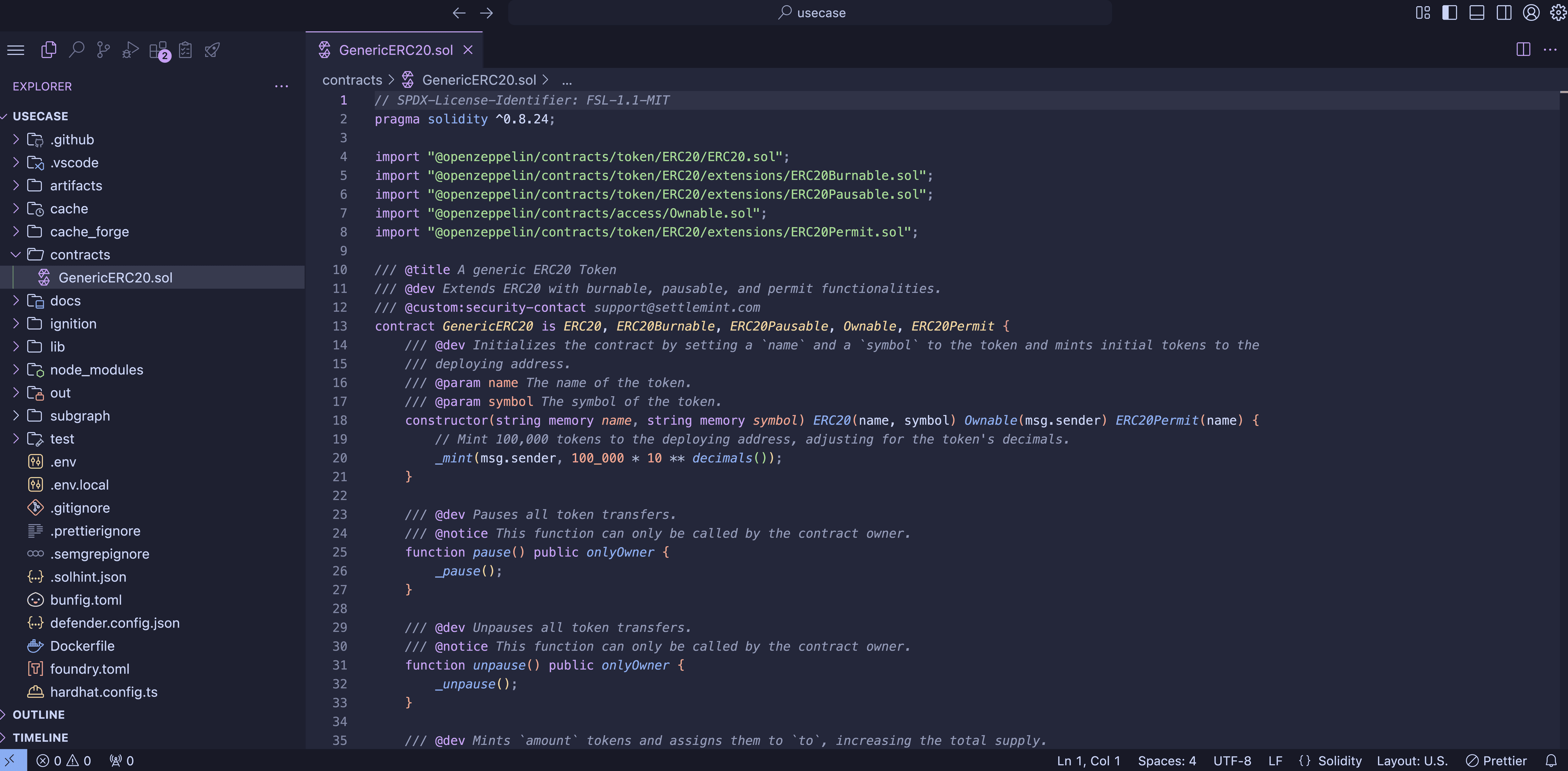Viewport: 1568px width, 771px height.
Task: Click GenericERC20.sol in the breadcrumb
Action: click(x=479, y=80)
